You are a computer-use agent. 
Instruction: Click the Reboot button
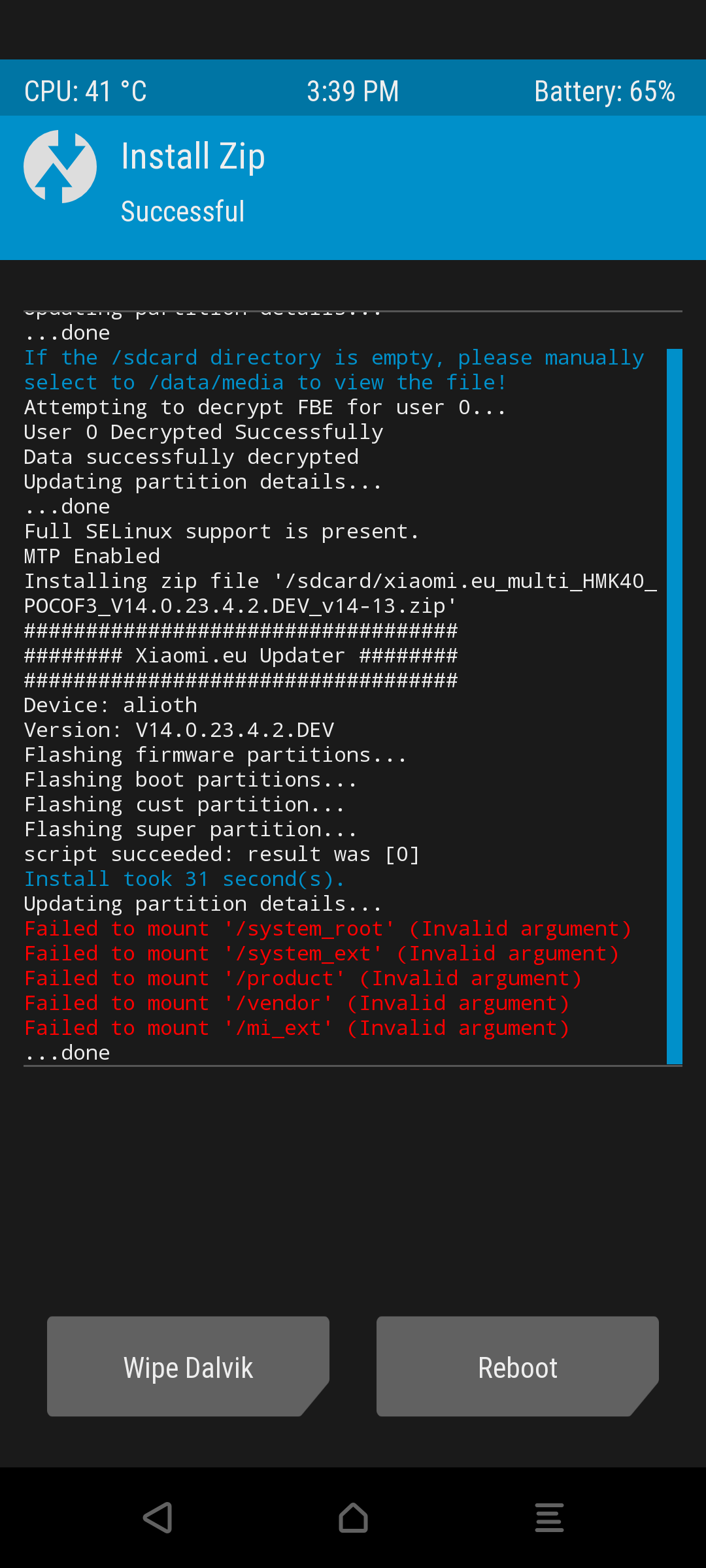pos(518,1366)
